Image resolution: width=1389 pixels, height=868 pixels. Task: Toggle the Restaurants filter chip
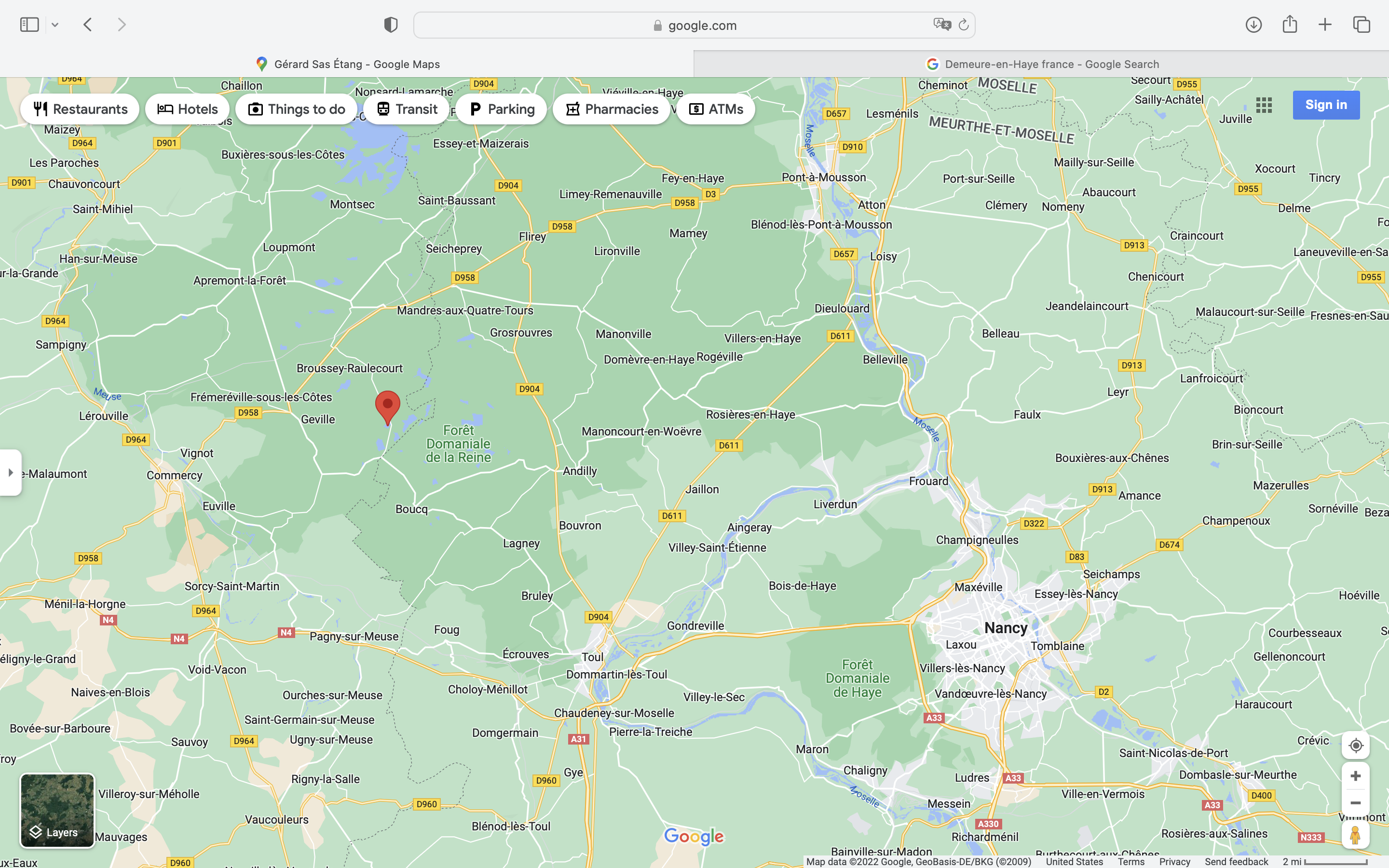(81, 109)
